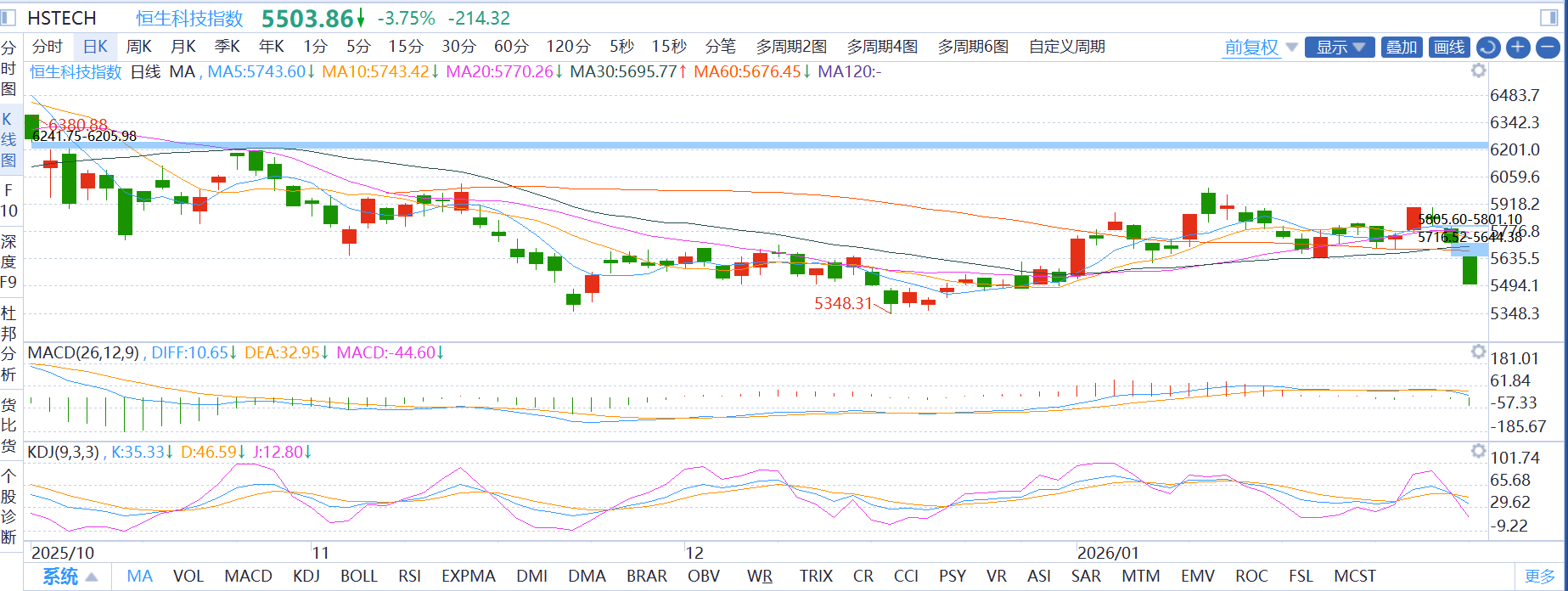
Task: Open K线图 in left sidebar
Action: pyautogui.click(x=8, y=140)
